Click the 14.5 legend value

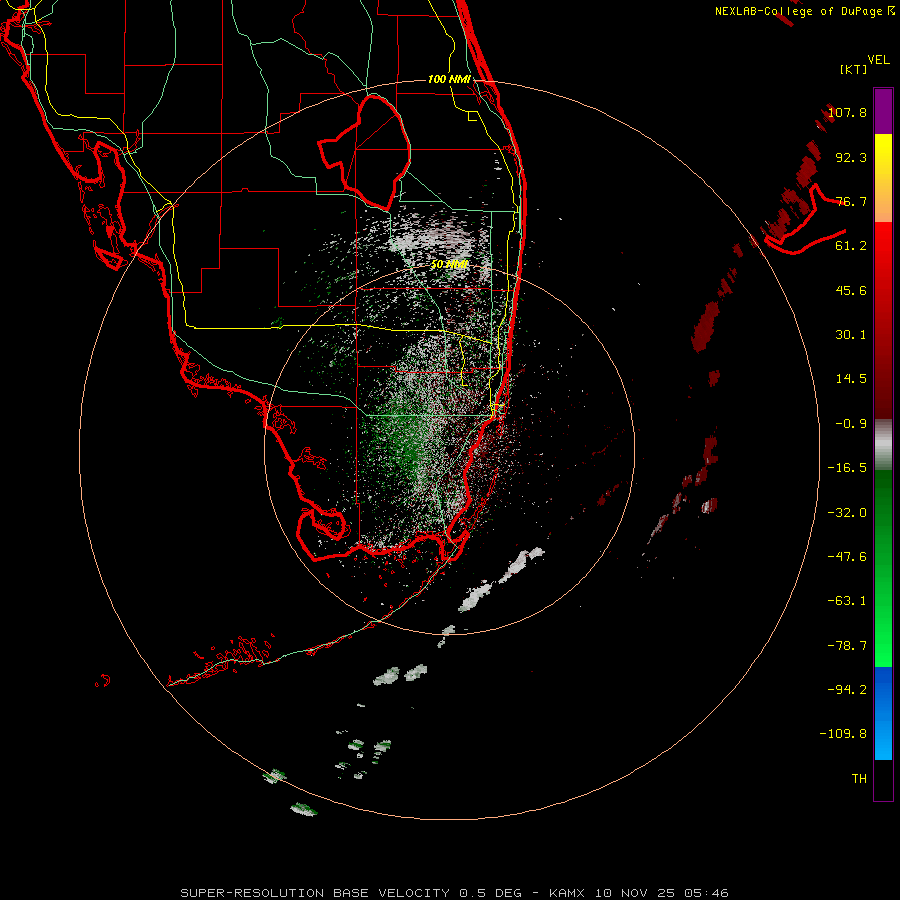click(x=851, y=379)
